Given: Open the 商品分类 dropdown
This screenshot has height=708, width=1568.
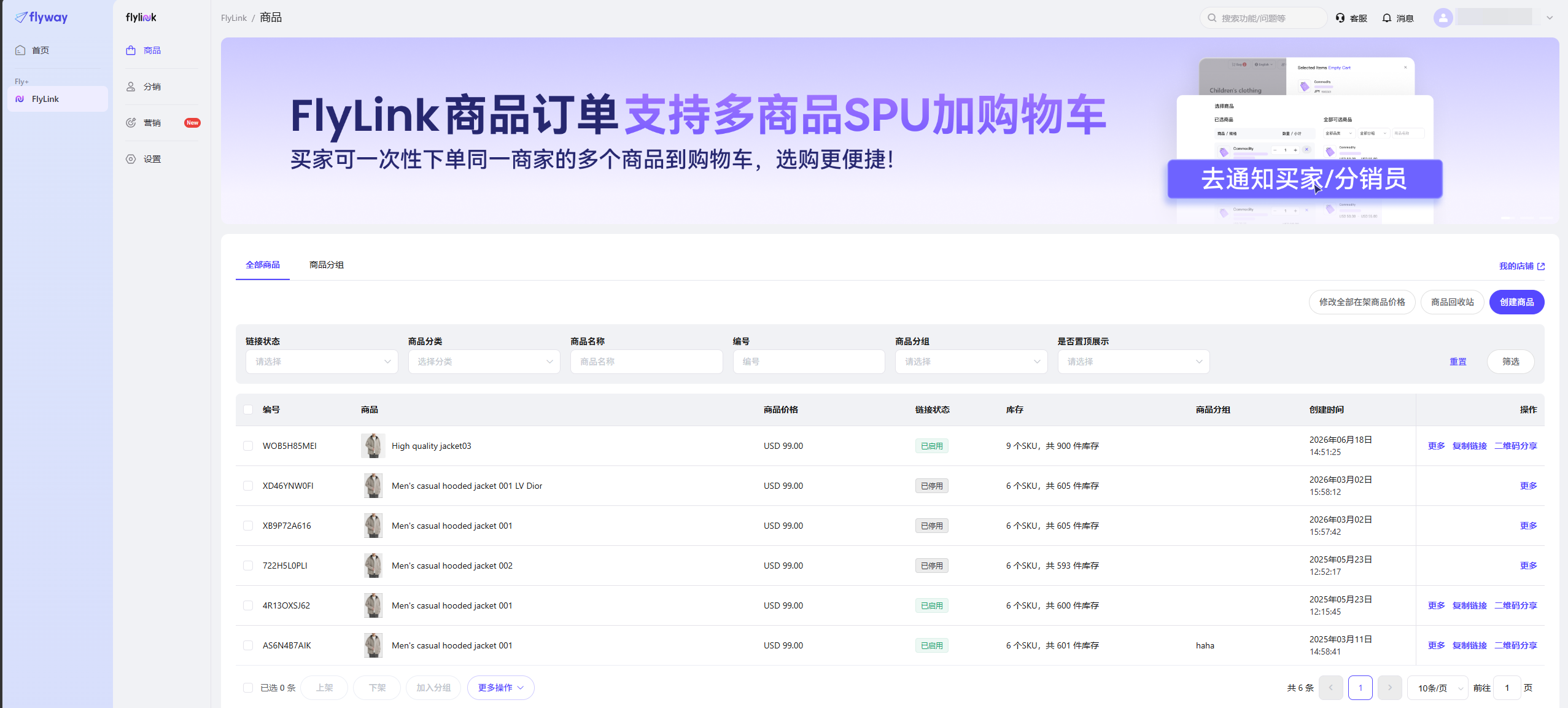Looking at the screenshot, I should [x=484, y=362].
